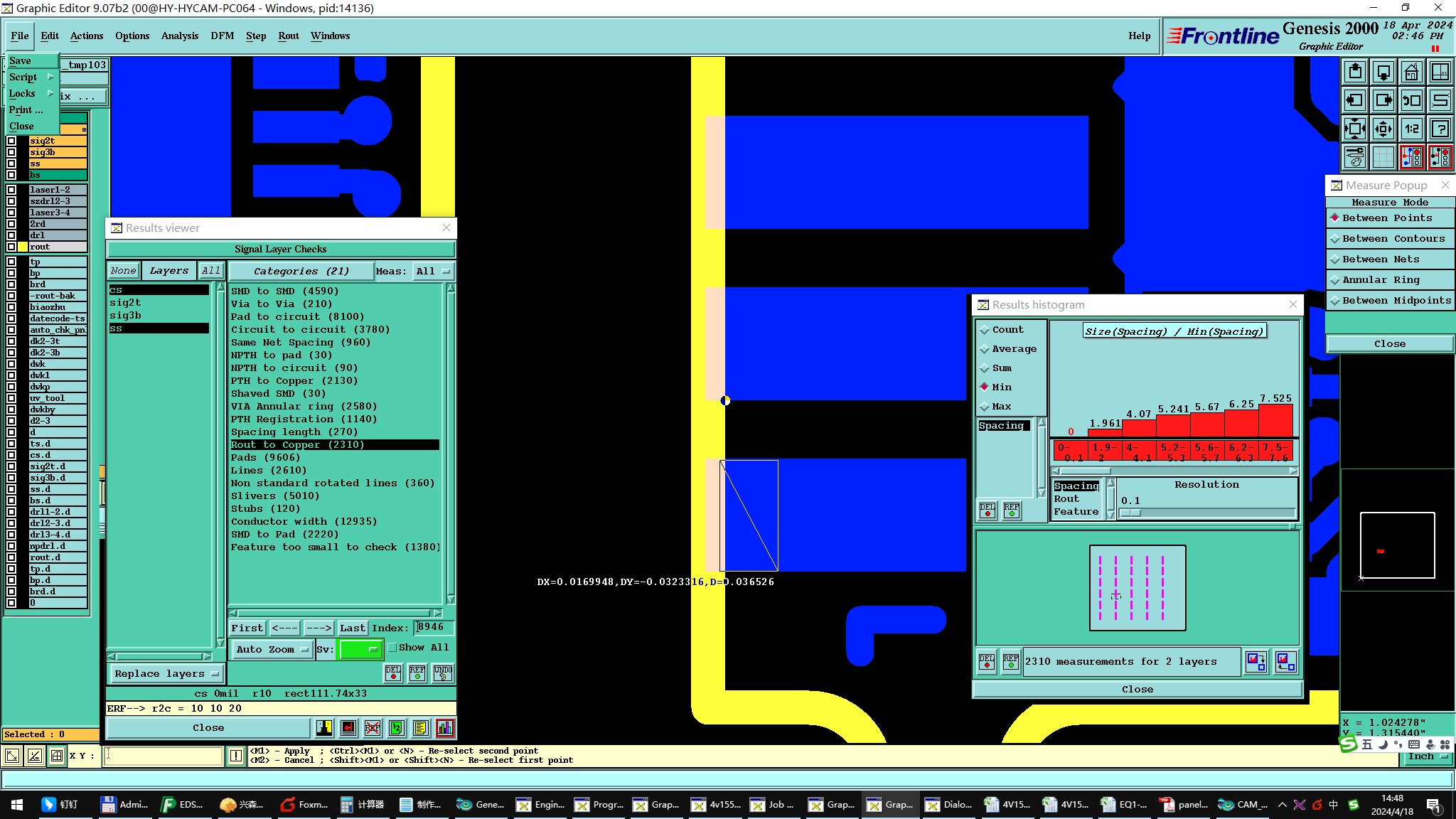Screen dimensions: 1456x819
Task: Open the histogram icon in Results viewer
Action: click(x=445, y=727)
